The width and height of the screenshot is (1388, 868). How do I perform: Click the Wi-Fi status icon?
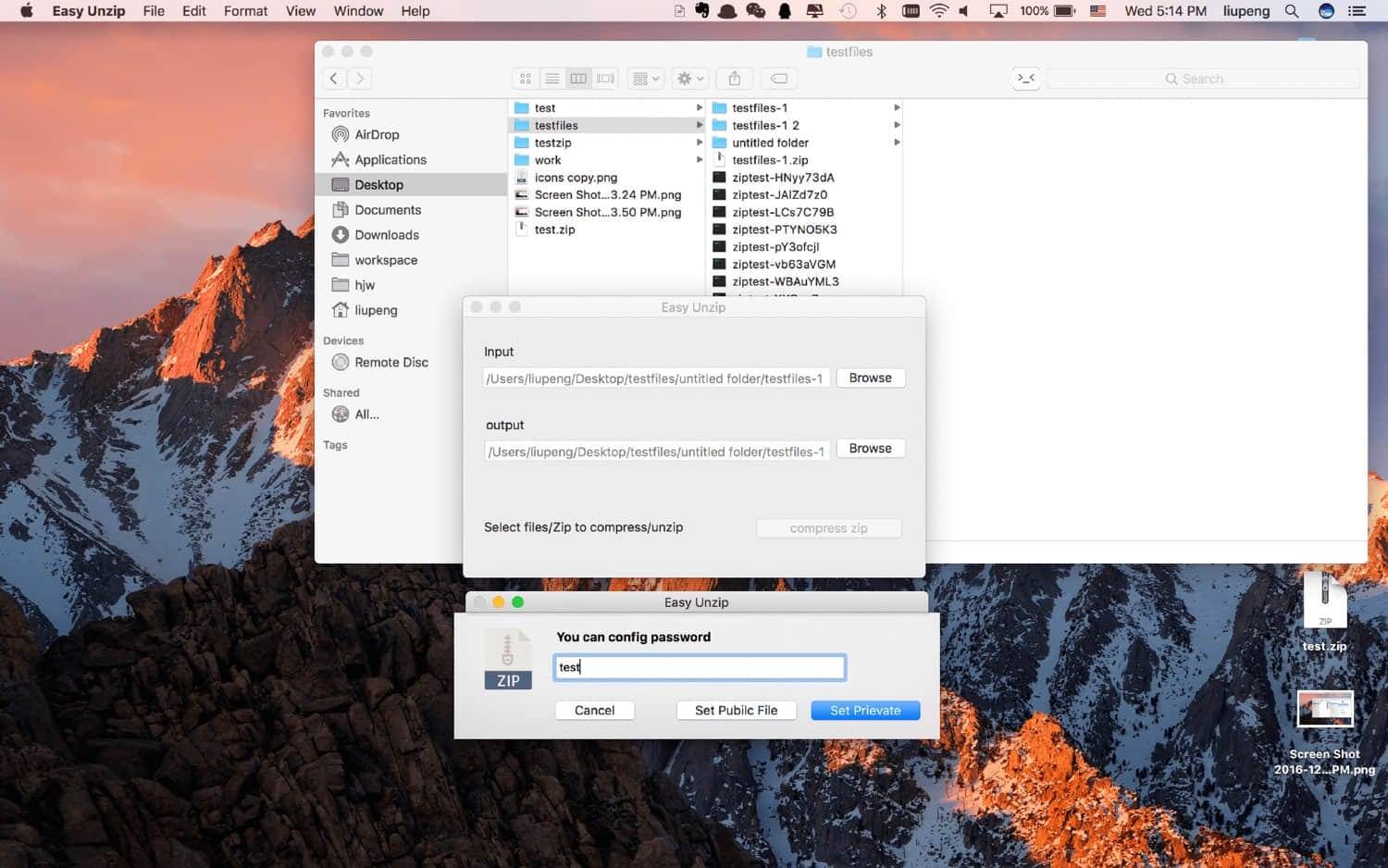click(x=939, y=11)
